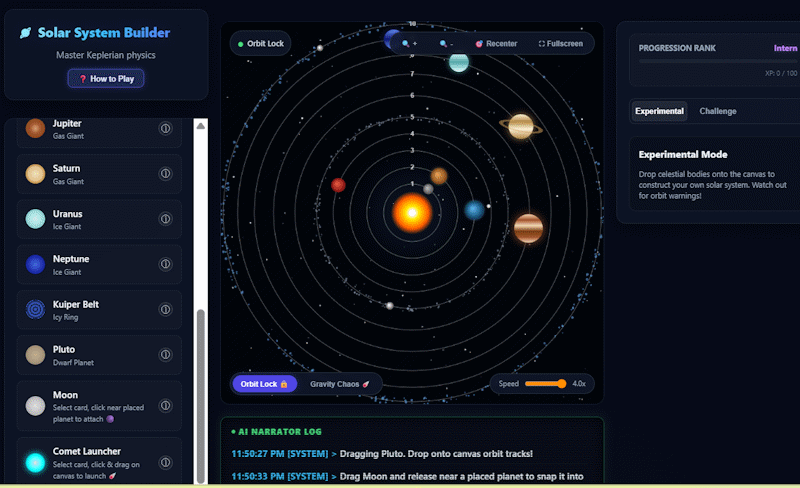Click the sidebar scrollbar thumb

[x=201, y=396]
